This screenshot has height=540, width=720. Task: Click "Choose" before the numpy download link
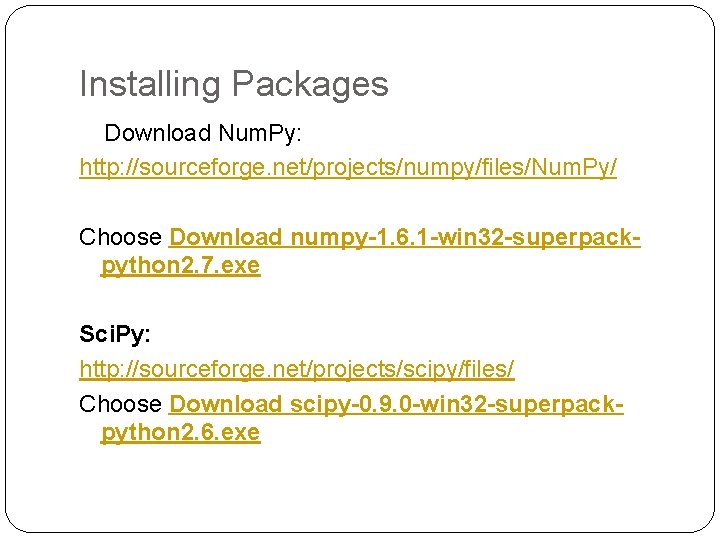point(120,238)
